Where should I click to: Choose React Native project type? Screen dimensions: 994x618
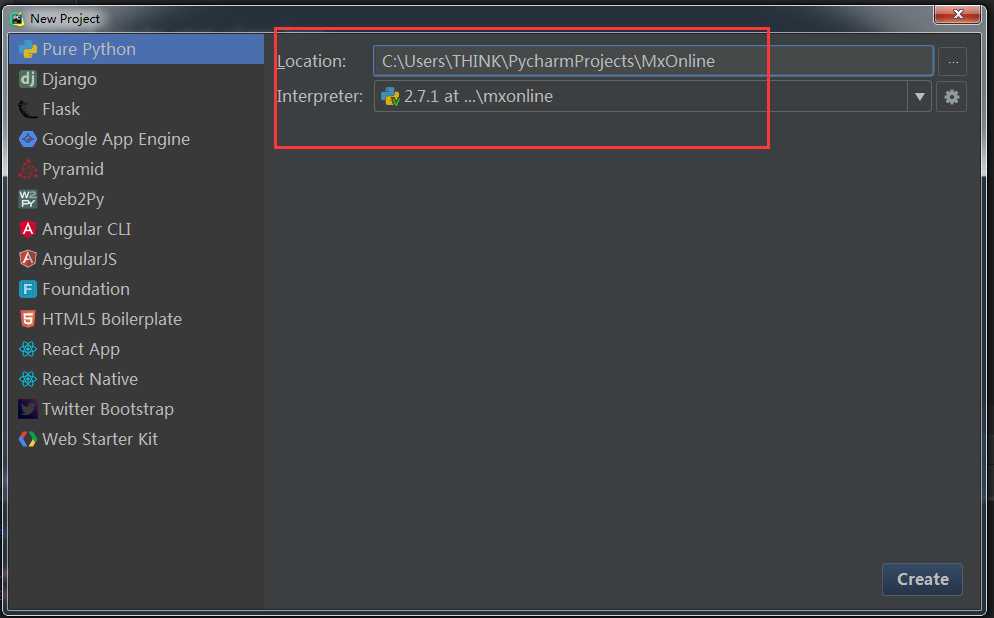(136, 379)
